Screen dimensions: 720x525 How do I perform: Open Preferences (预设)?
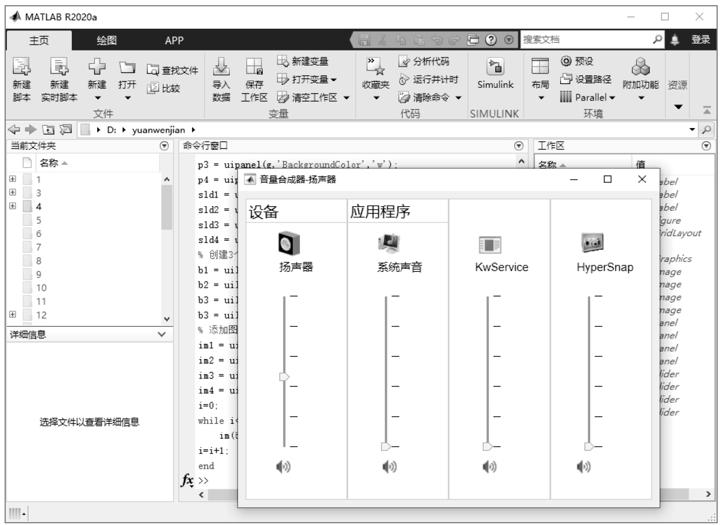click(577, 61)
